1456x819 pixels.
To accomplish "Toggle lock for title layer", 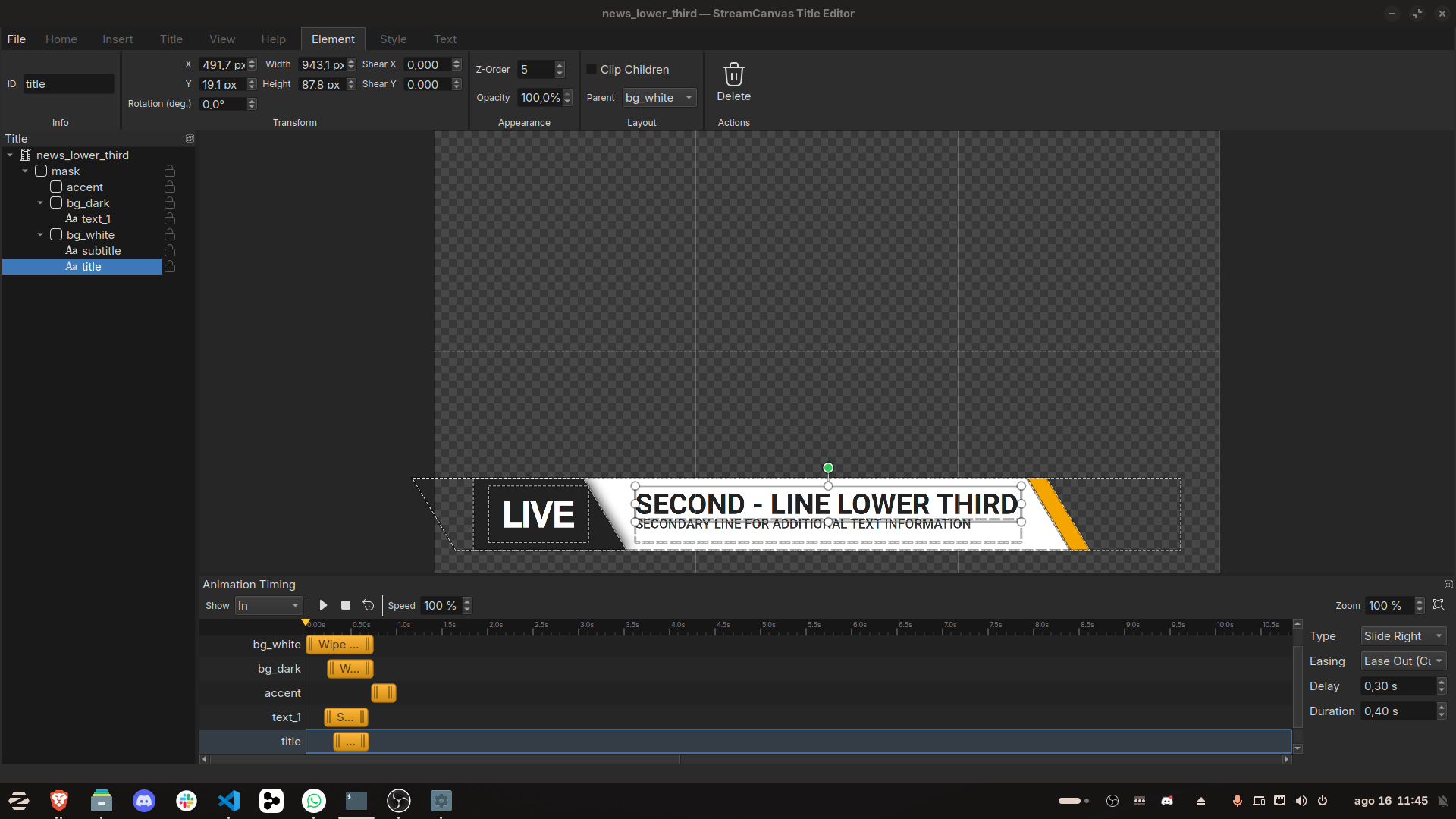I will (x=170, y=267).
